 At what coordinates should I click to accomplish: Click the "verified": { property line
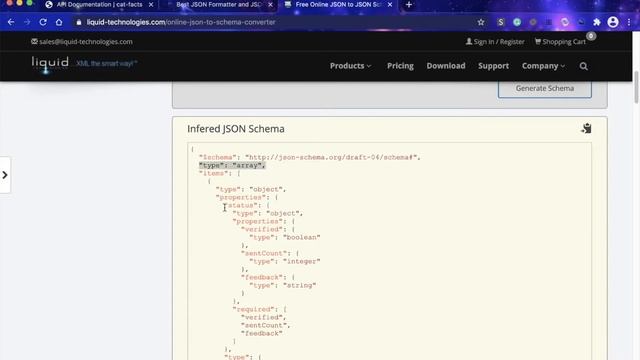pos(268,229)
